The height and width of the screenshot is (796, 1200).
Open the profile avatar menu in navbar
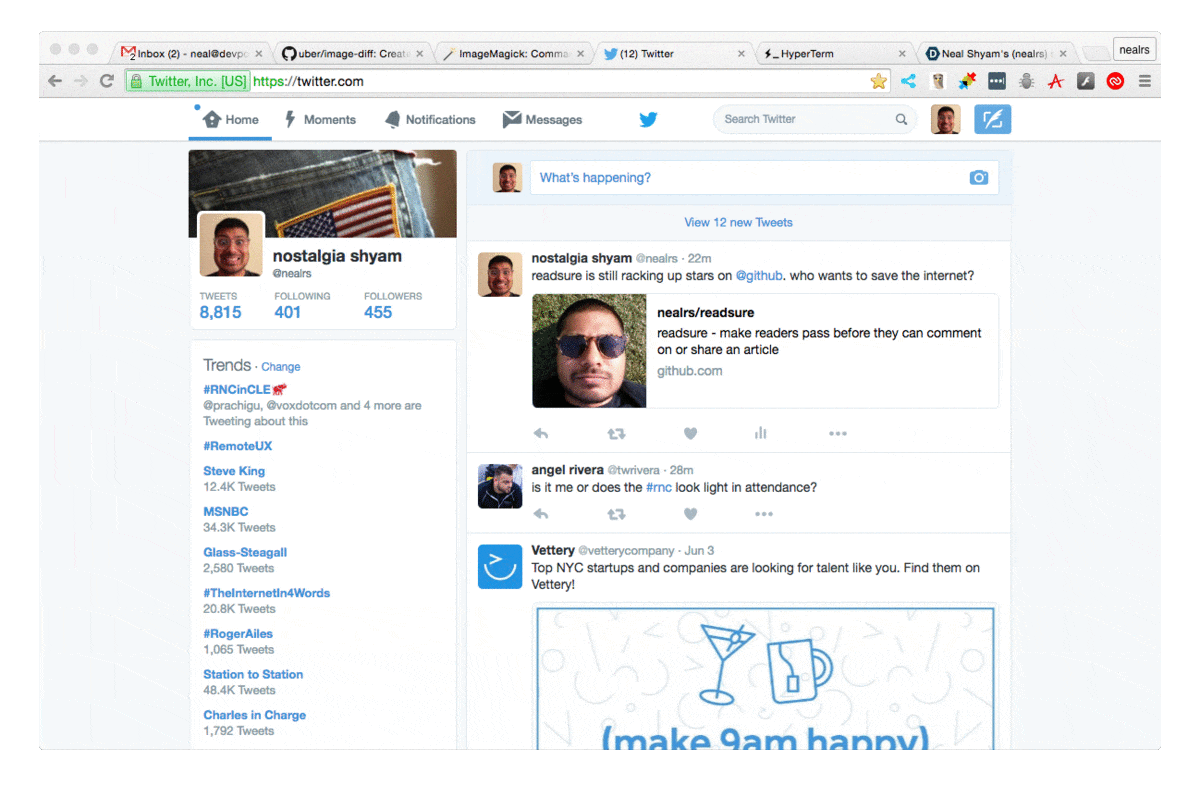tap(946, 119)
